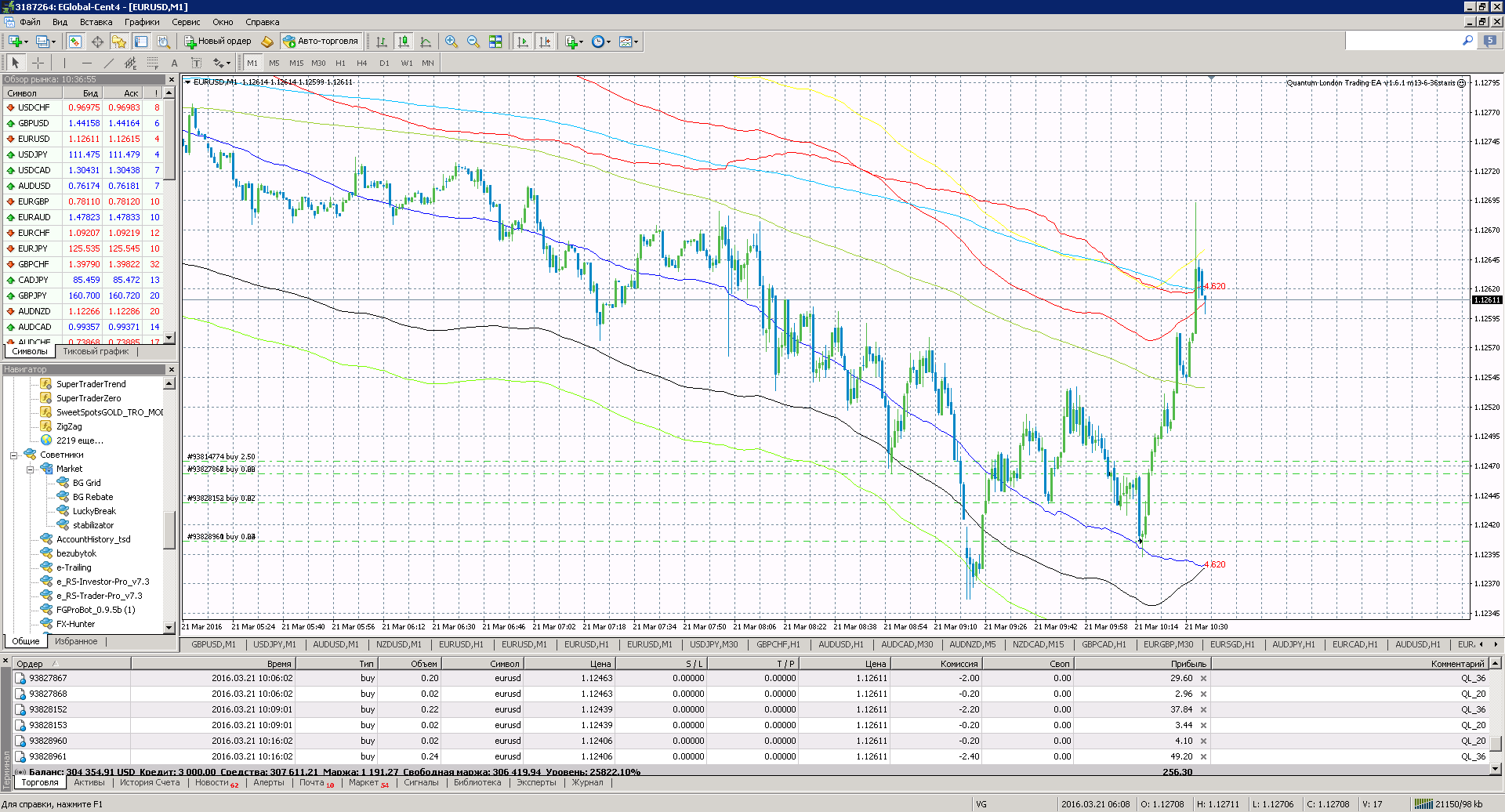Open the profiles dropdown arrow
This screenshot has height=812, width=1505.
tap(53, 42)
